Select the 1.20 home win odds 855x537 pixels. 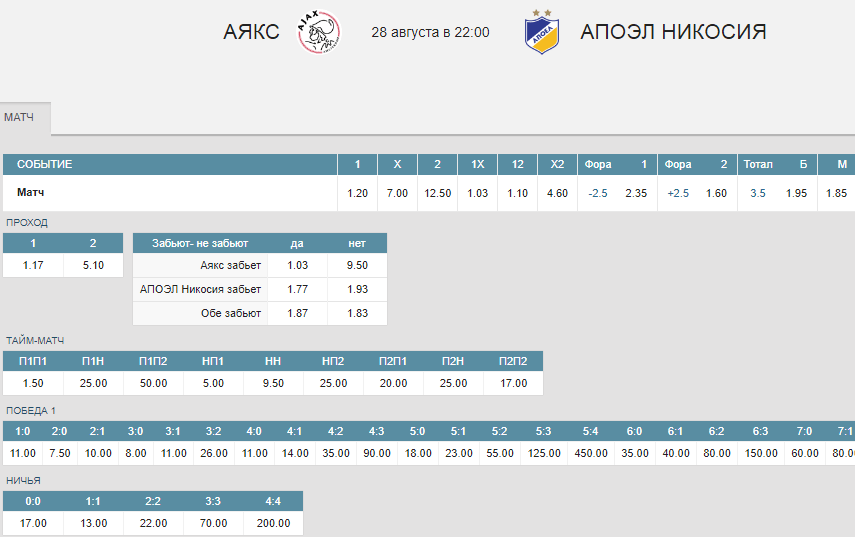358,193
